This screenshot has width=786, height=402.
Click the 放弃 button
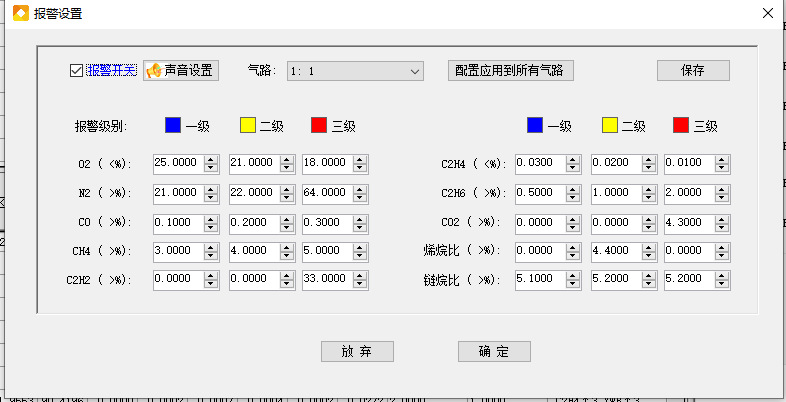click(357, 351)
